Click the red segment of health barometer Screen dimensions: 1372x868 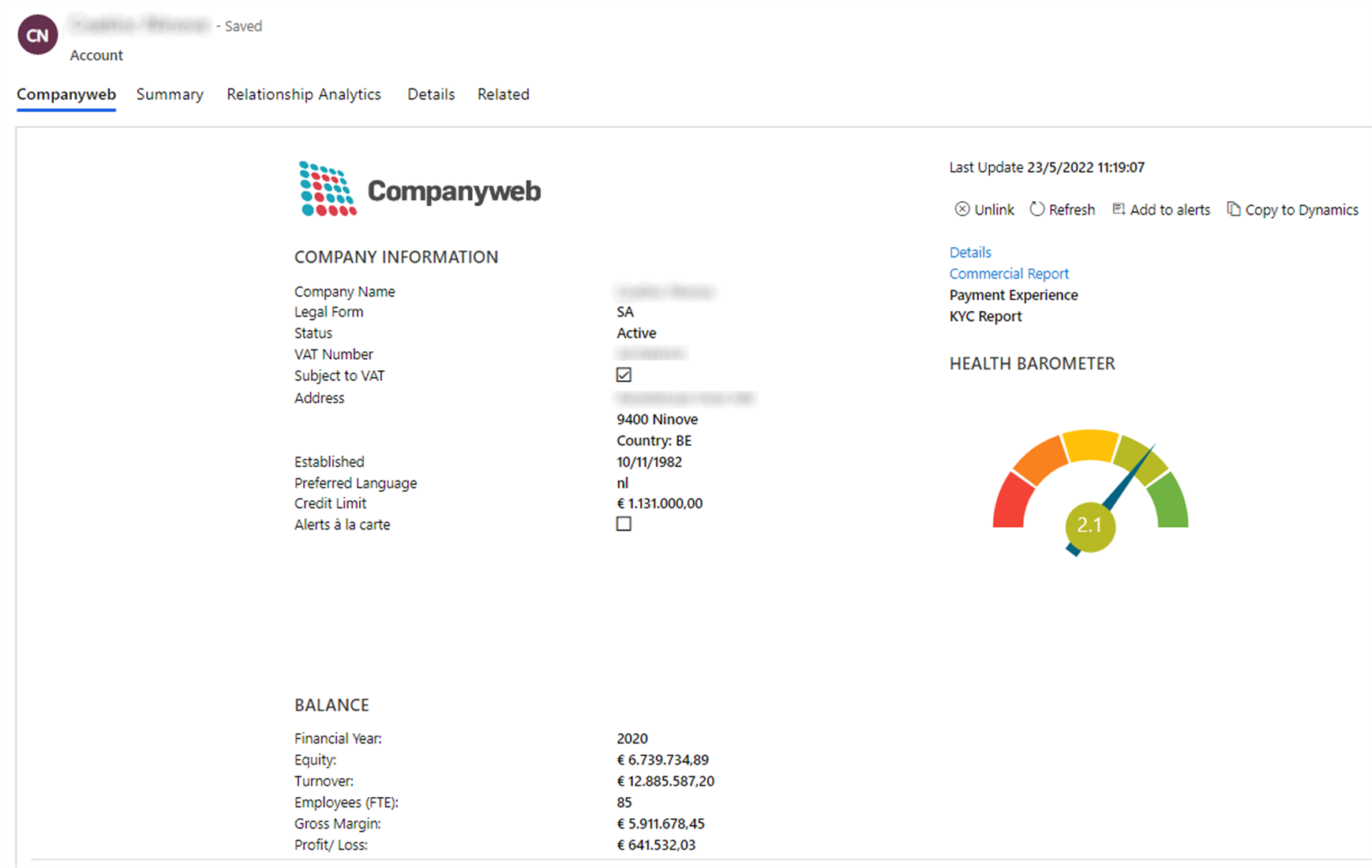point(1012,503)
